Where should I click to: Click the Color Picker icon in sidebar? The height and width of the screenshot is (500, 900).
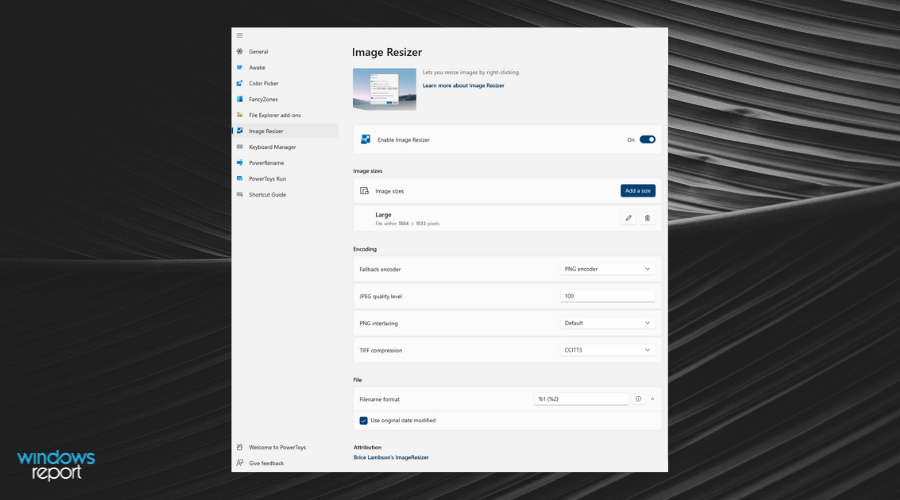(240, 83)
